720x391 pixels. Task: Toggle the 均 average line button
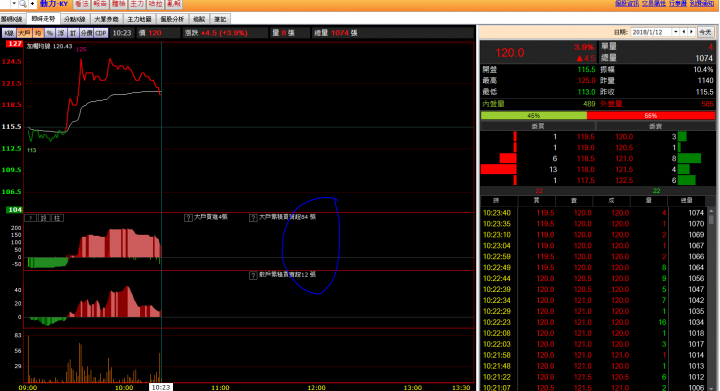pyautogui.click(x=38, y=33)
